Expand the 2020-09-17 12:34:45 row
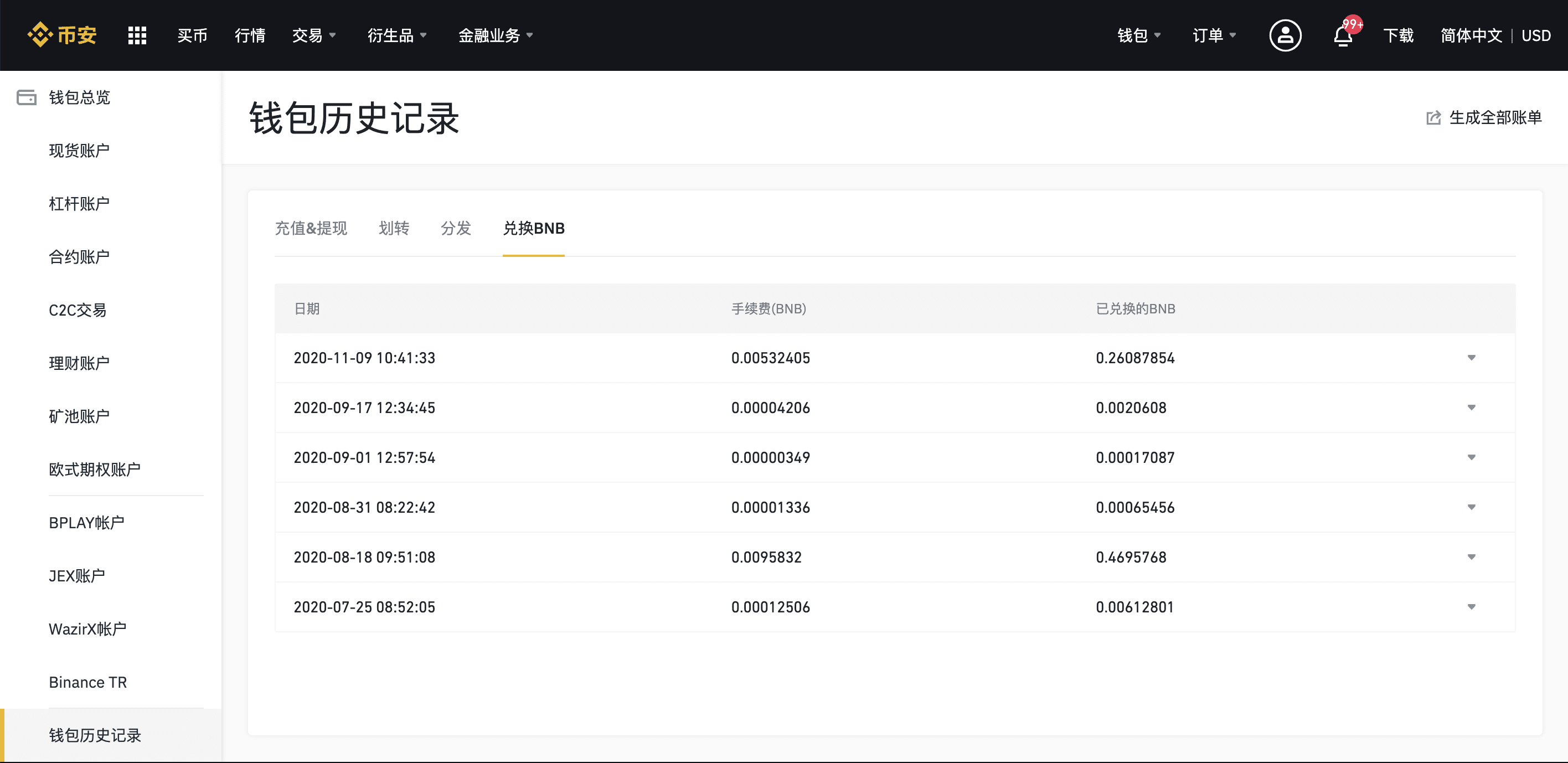 point(1471,408)
